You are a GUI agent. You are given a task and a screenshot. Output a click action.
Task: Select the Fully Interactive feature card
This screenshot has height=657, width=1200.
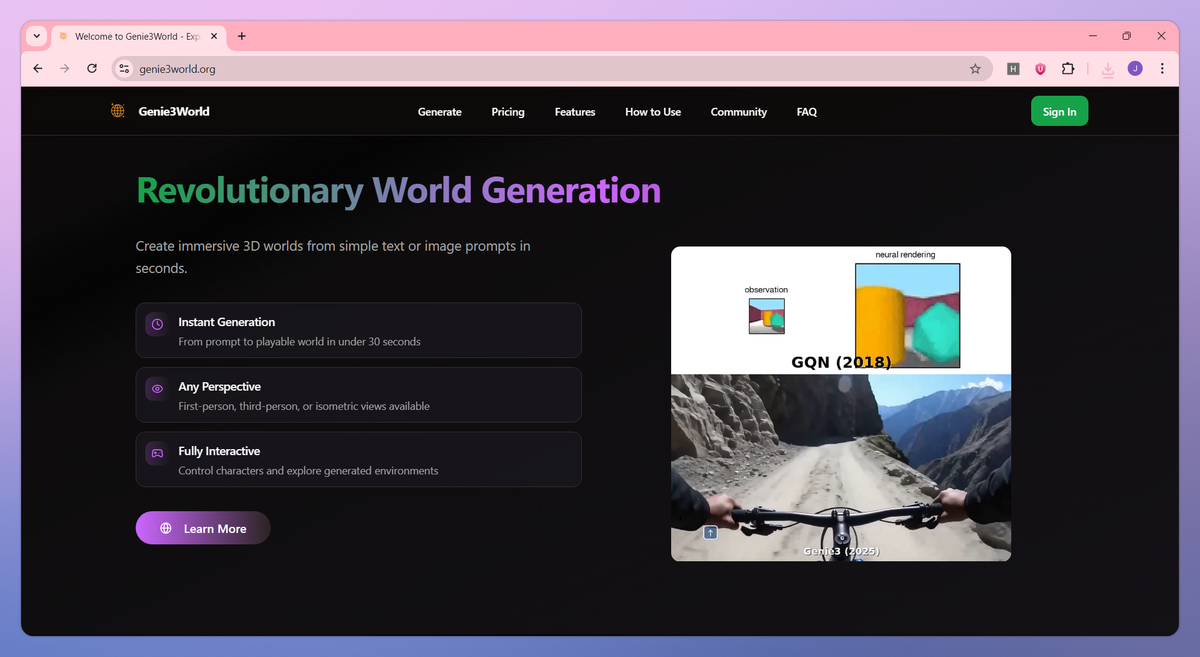tap(358, 459)
